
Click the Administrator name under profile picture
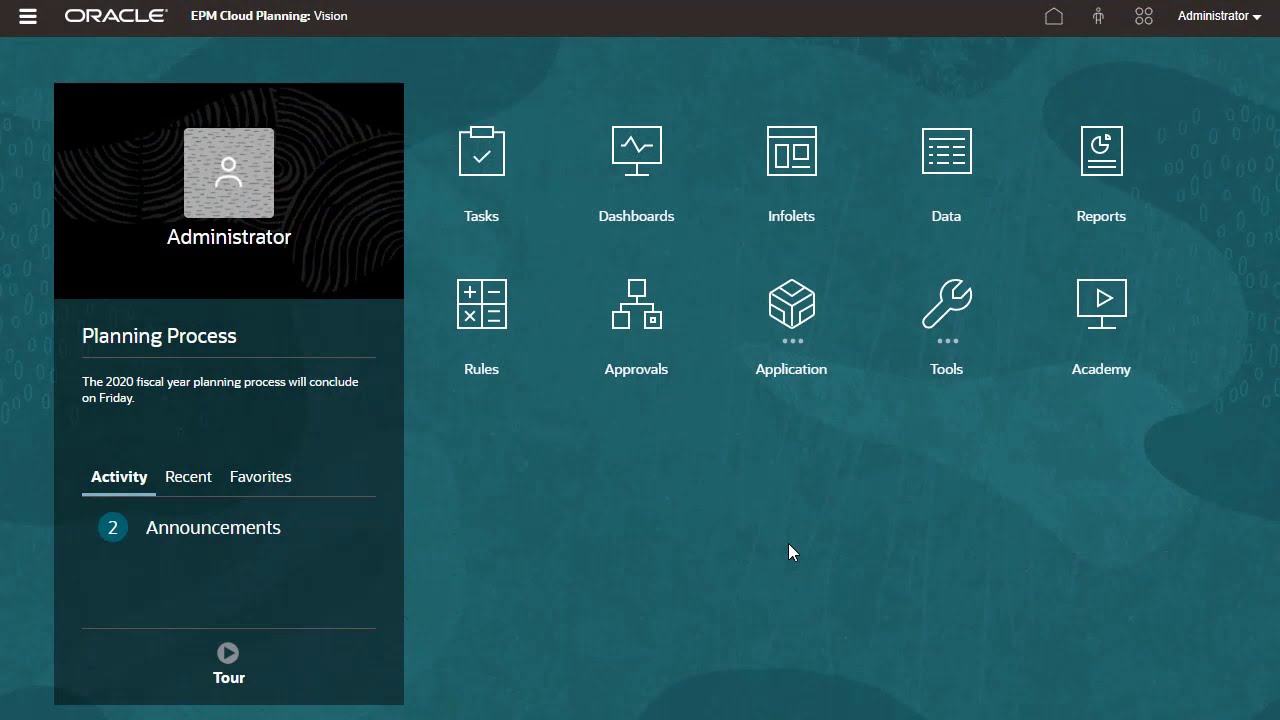point(229,237)
